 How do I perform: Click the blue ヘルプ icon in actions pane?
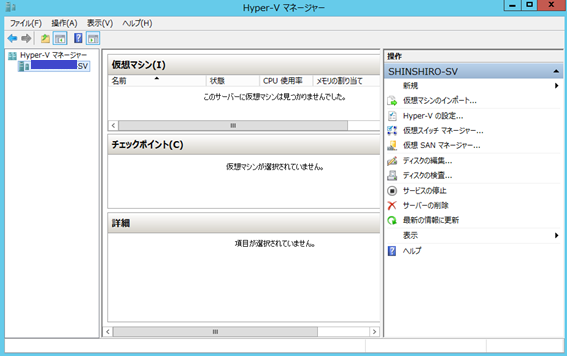[x=392, y=251]
